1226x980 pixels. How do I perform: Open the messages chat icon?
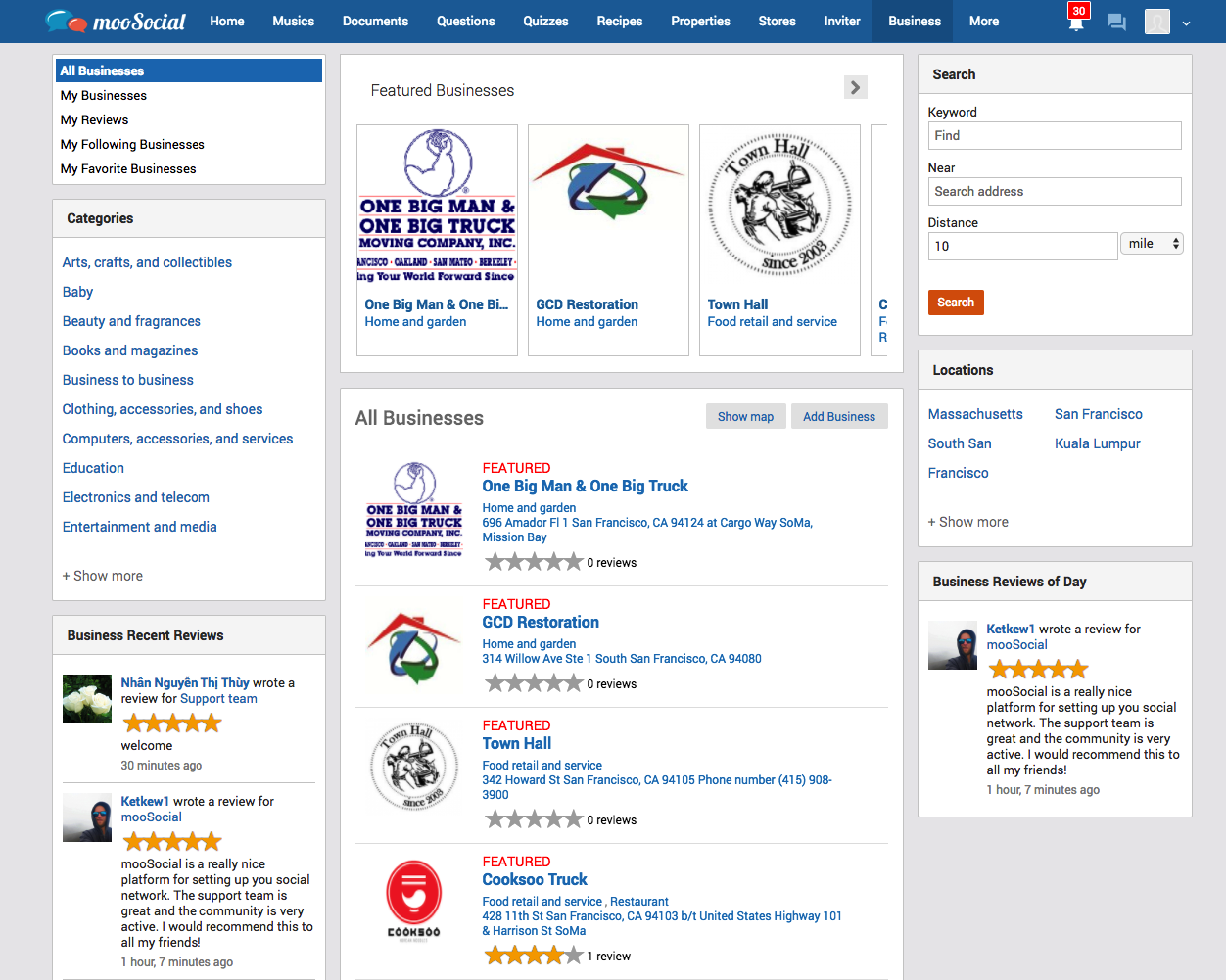click(1116, 22)
